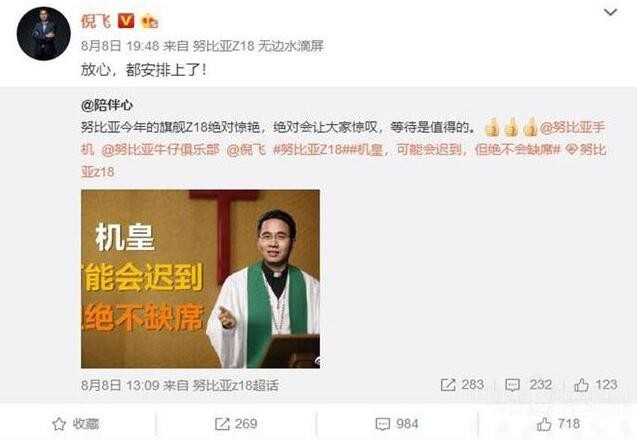Click the repost button showing 269
637x440 pixels.
tap(236, 424)
